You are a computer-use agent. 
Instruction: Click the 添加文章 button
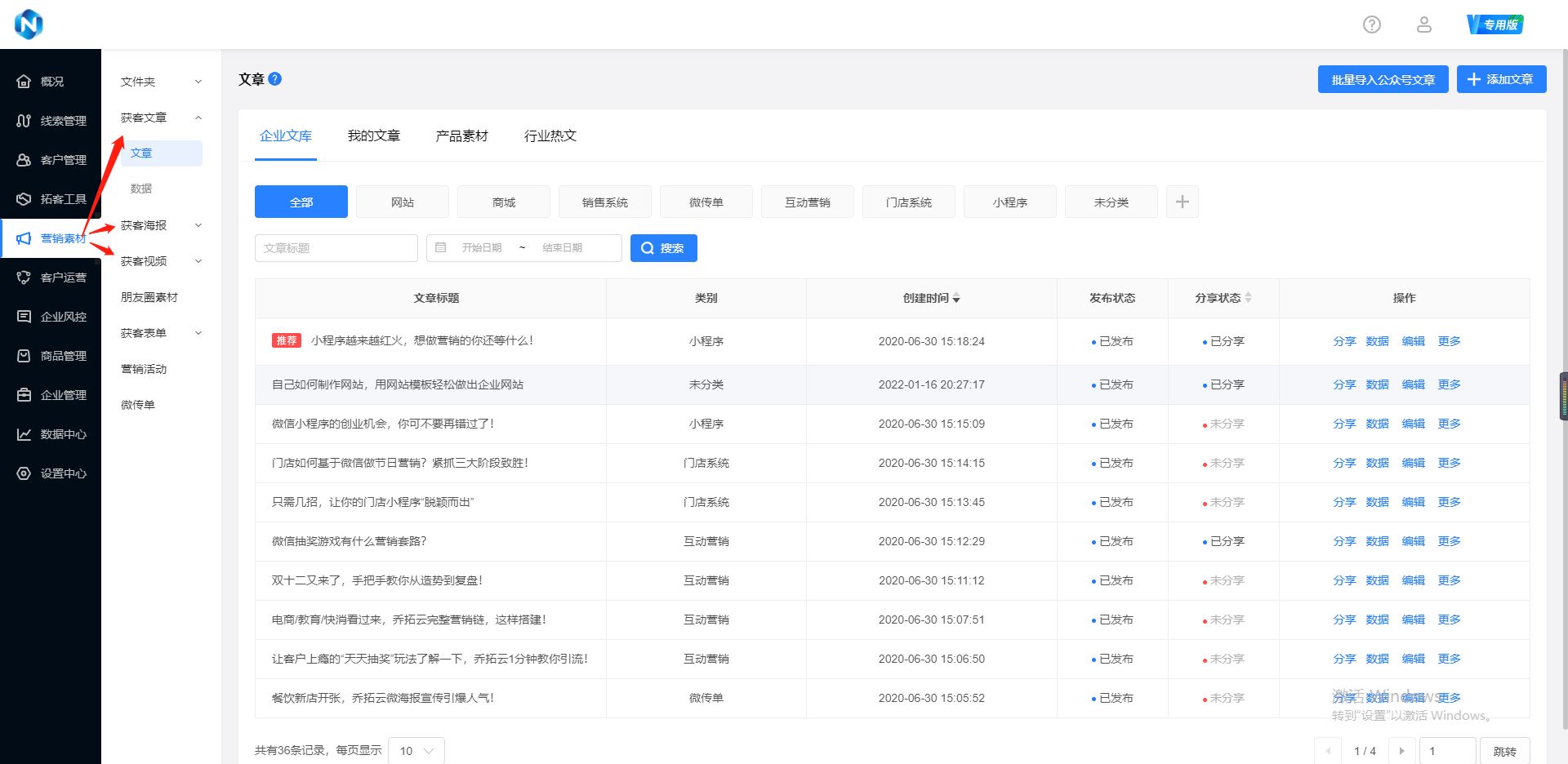[x=1501, y=79]
